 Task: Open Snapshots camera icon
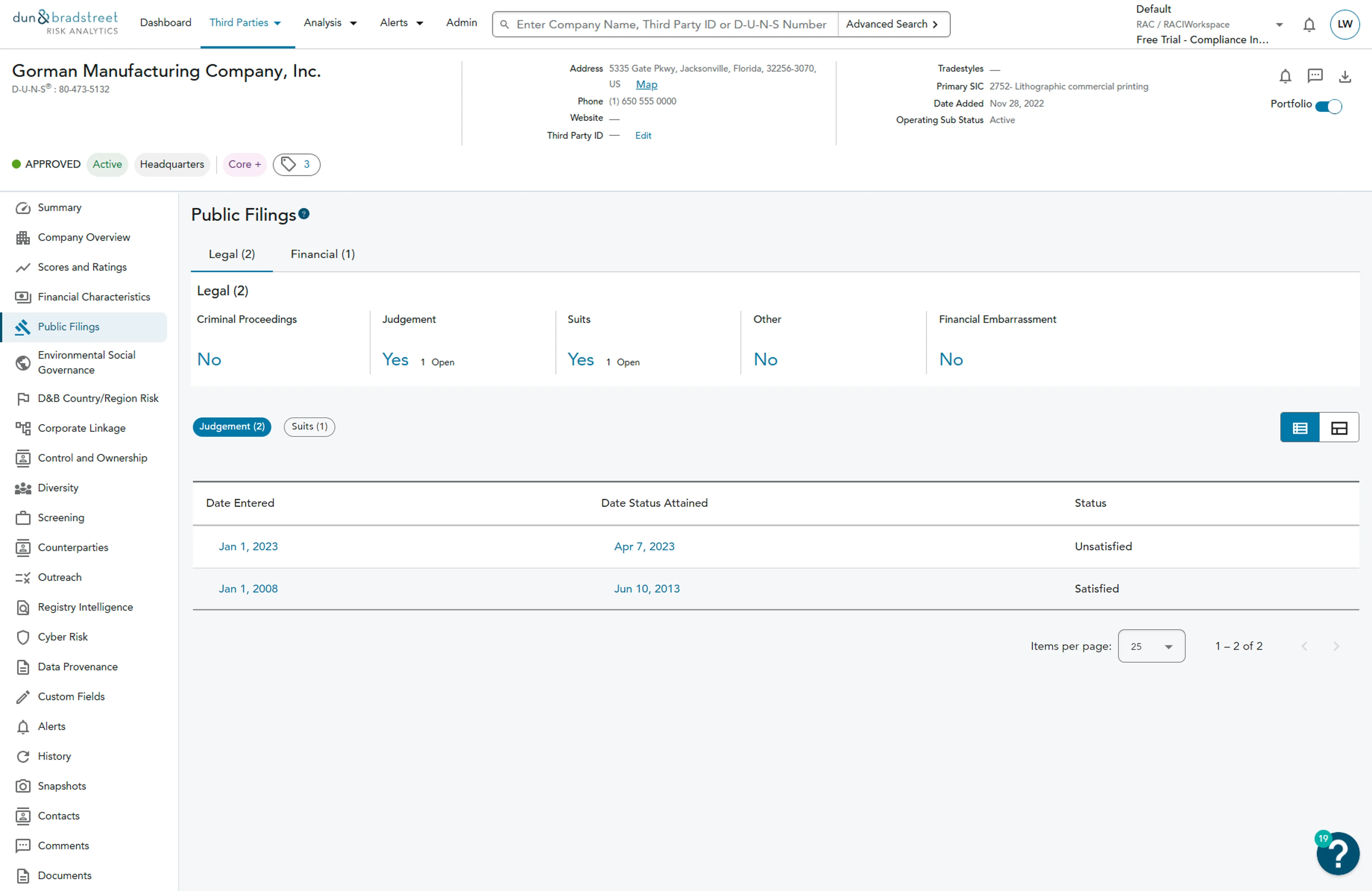click(22, 786)
